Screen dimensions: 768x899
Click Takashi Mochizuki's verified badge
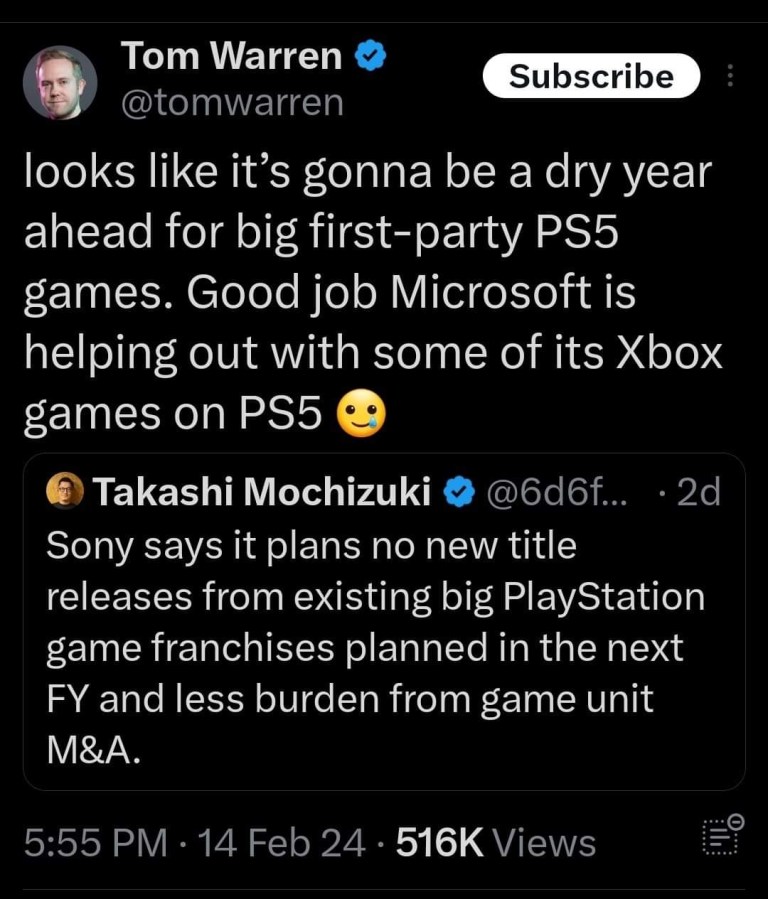[x=458, y=491]
